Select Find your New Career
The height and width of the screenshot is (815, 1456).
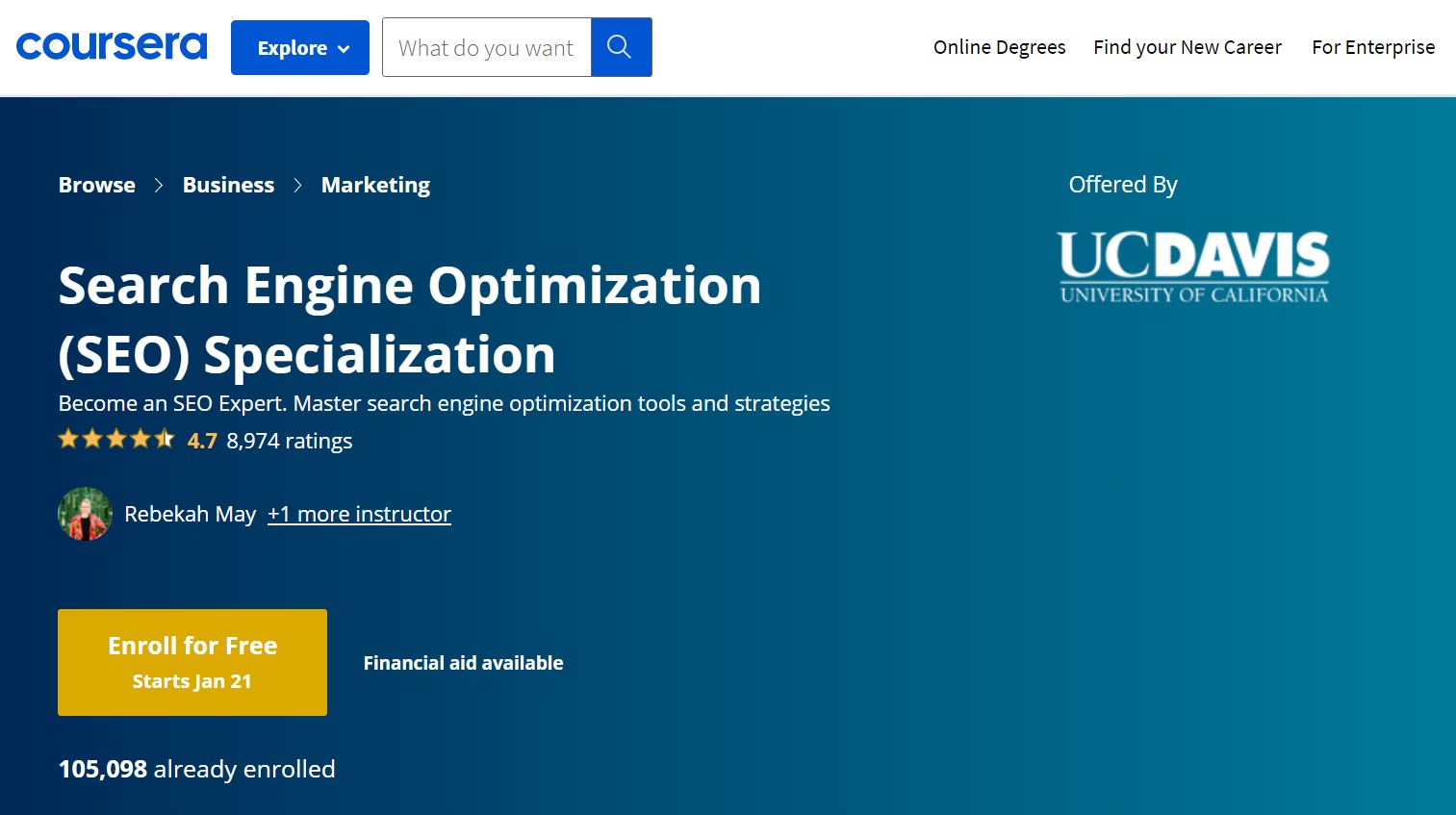point(1187,46)
